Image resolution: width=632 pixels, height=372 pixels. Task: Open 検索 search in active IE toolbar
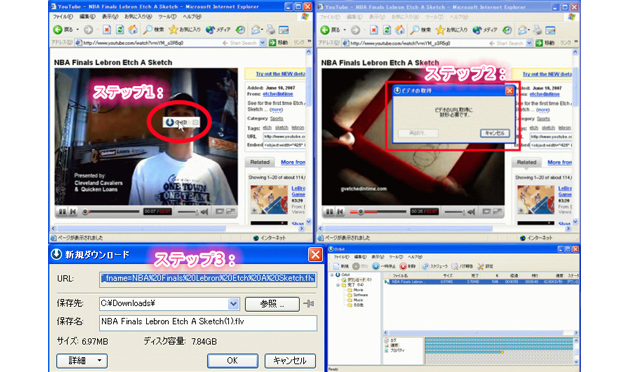[x=154, y=30]
